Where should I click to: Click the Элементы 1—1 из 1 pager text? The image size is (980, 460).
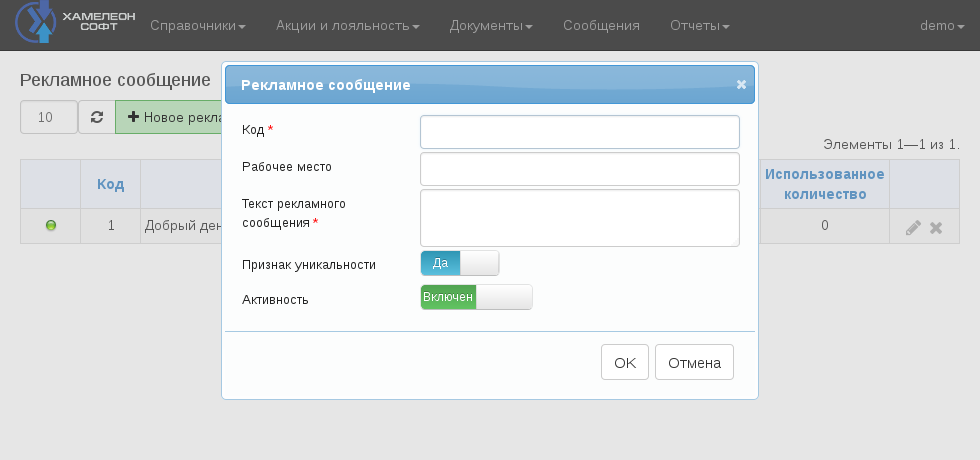coord(891,144)
